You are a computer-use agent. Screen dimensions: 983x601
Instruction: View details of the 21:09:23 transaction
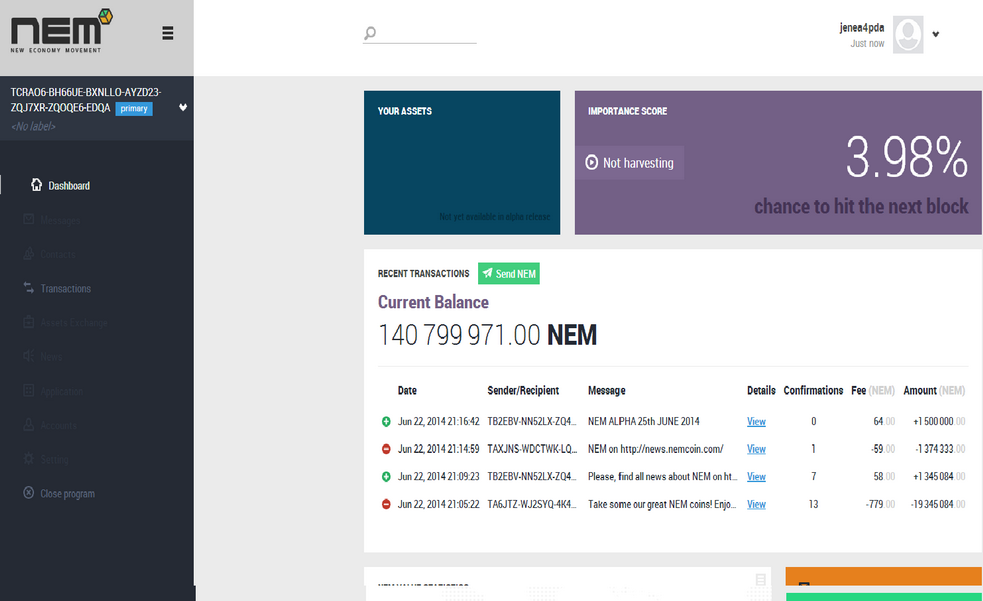pos(756,477)
